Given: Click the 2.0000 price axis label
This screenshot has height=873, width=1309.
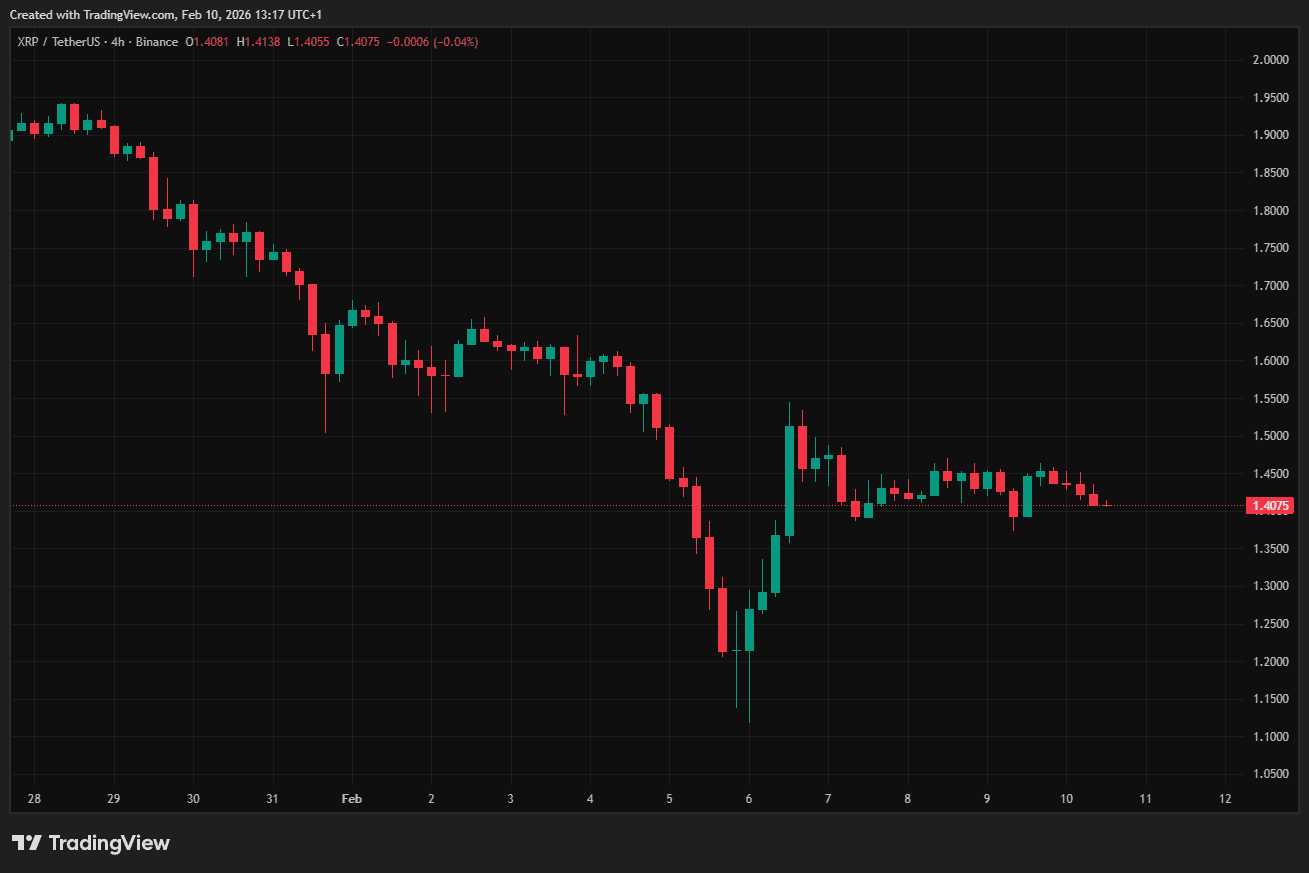Looking at the screenshot, I should (x=1270, y=60).
